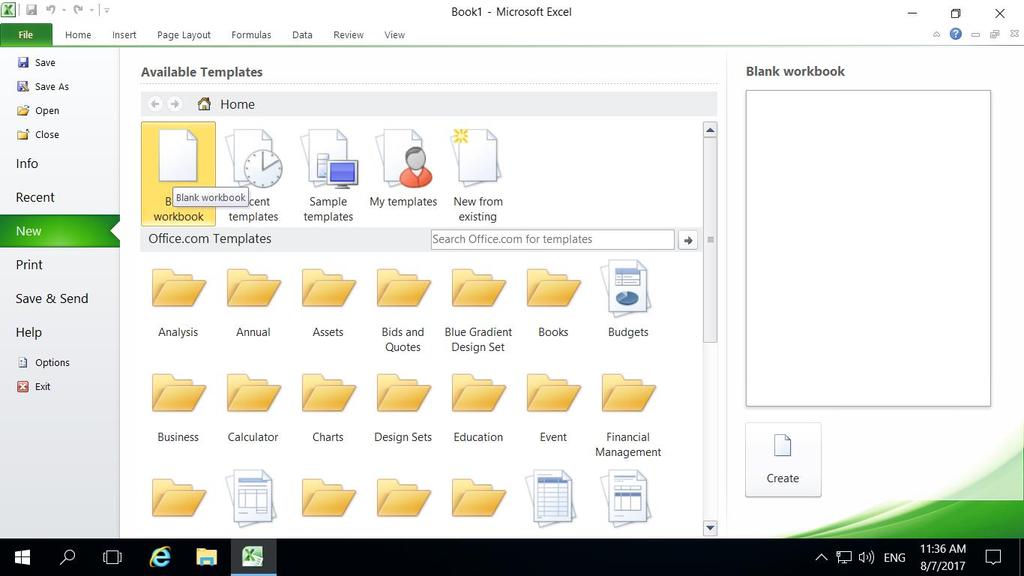Open Task View on the taskbar
The height and width of the screenshot is (576, 1024).
coord(112,557)
